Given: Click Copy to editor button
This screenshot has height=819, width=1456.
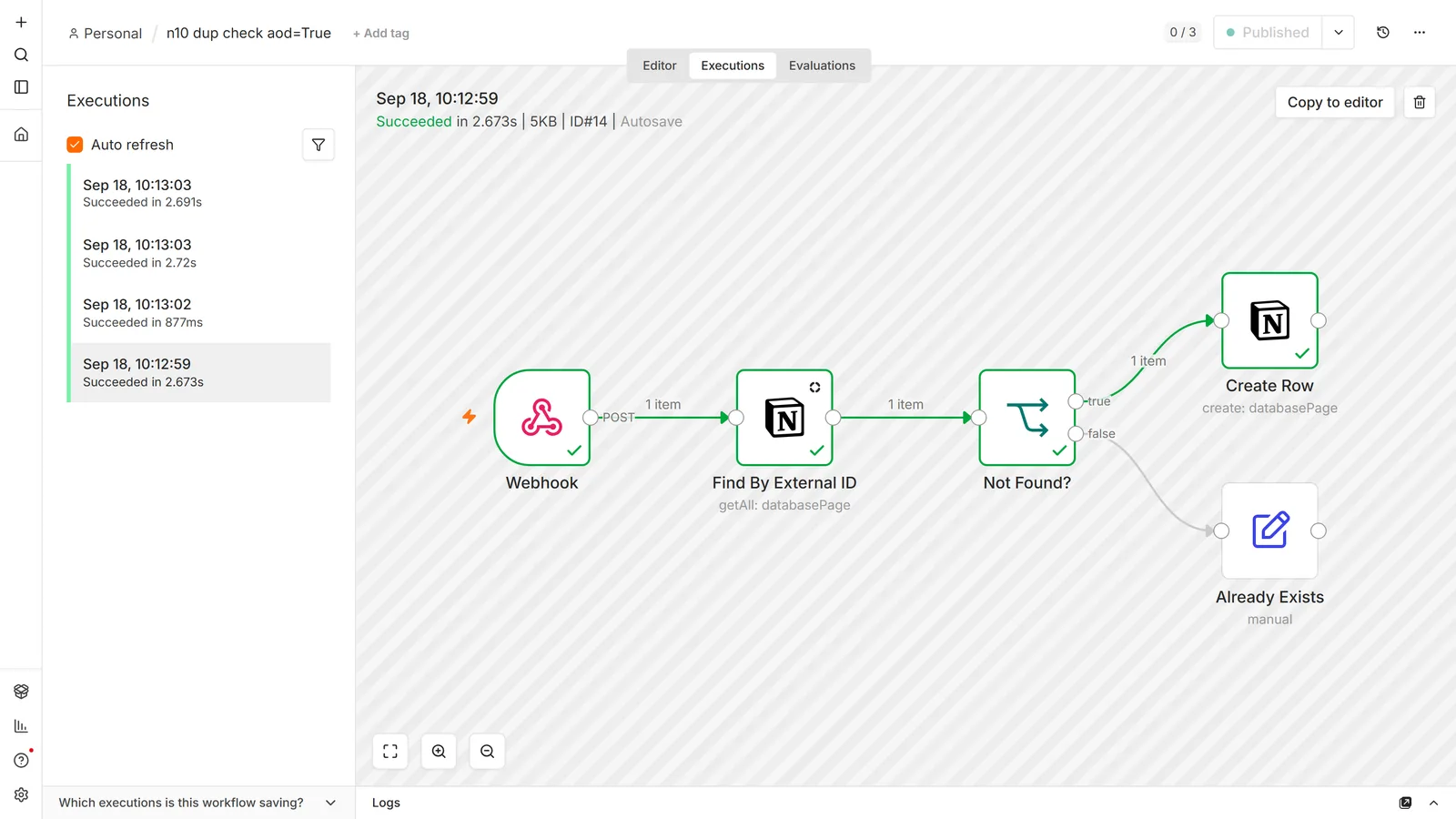Looking at the screenshot, I should pos(1335,102).
